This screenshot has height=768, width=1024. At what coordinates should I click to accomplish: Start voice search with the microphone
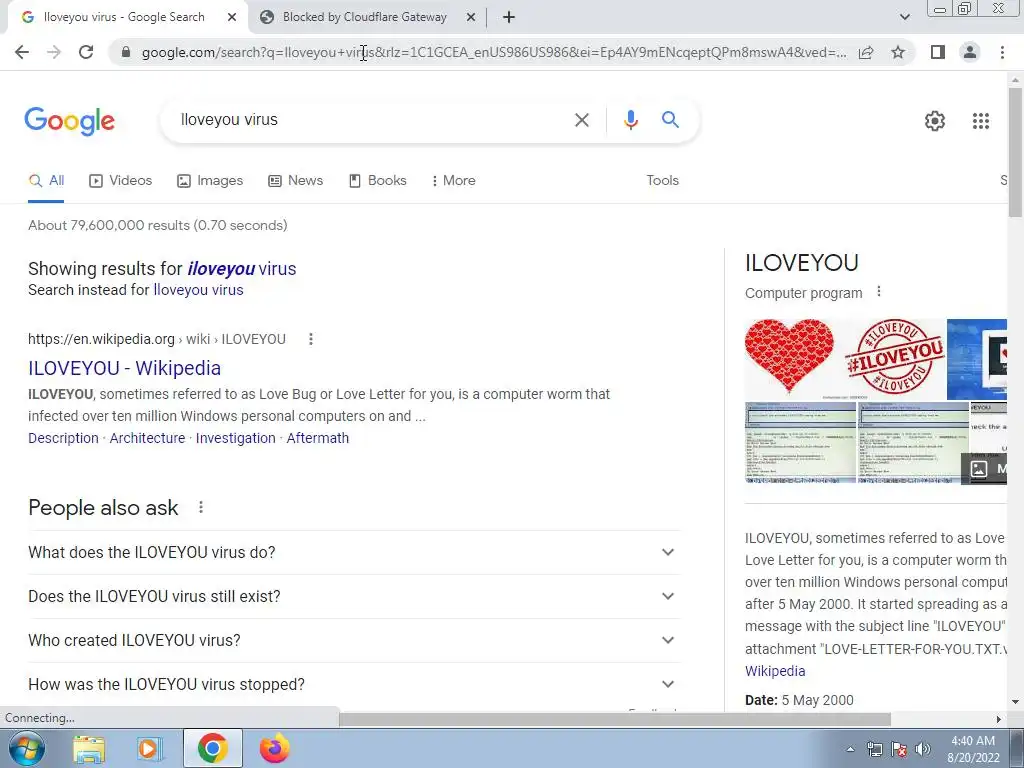tap(630, 120)
